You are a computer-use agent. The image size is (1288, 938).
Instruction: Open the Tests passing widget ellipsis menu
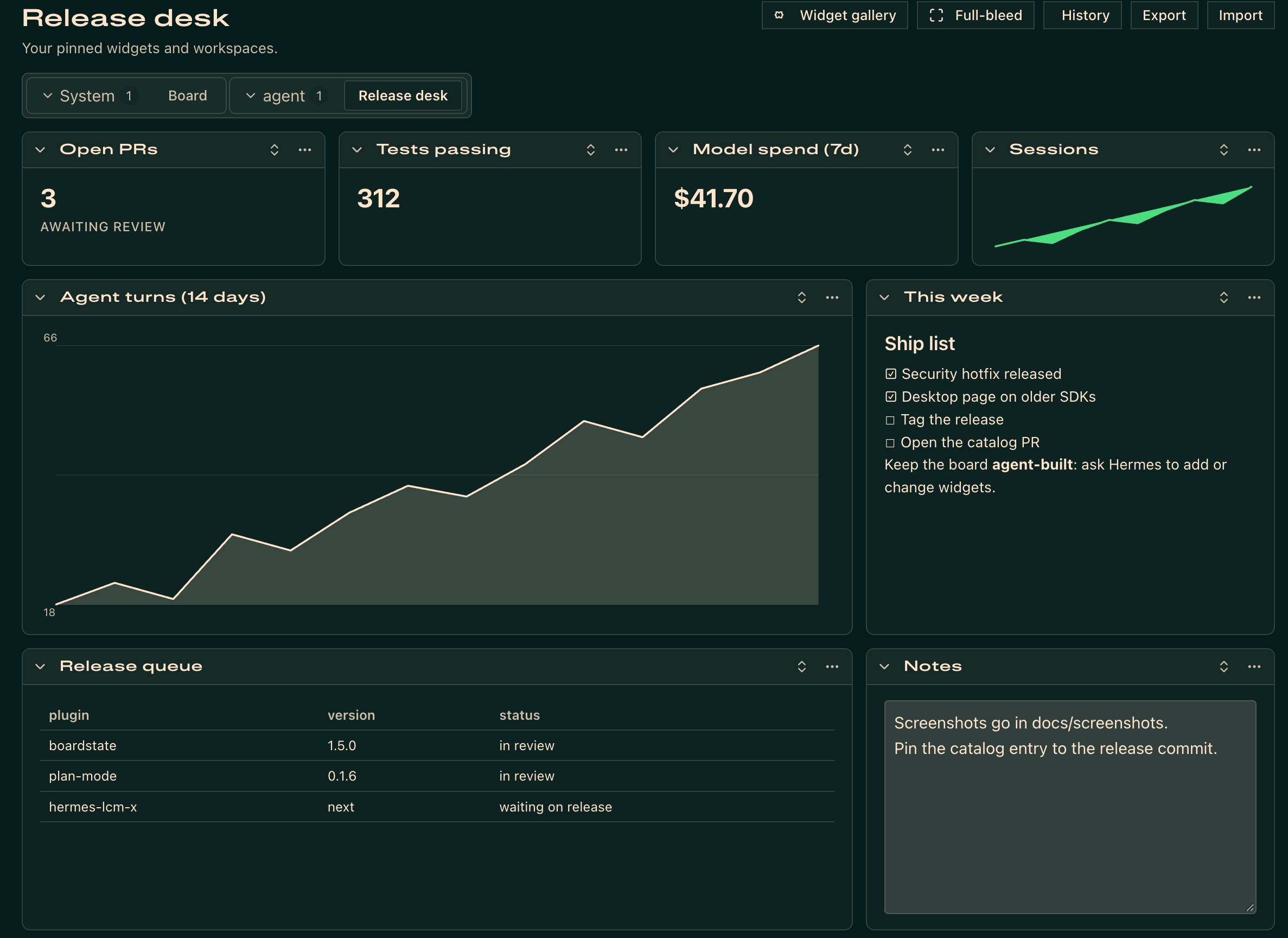621,150
